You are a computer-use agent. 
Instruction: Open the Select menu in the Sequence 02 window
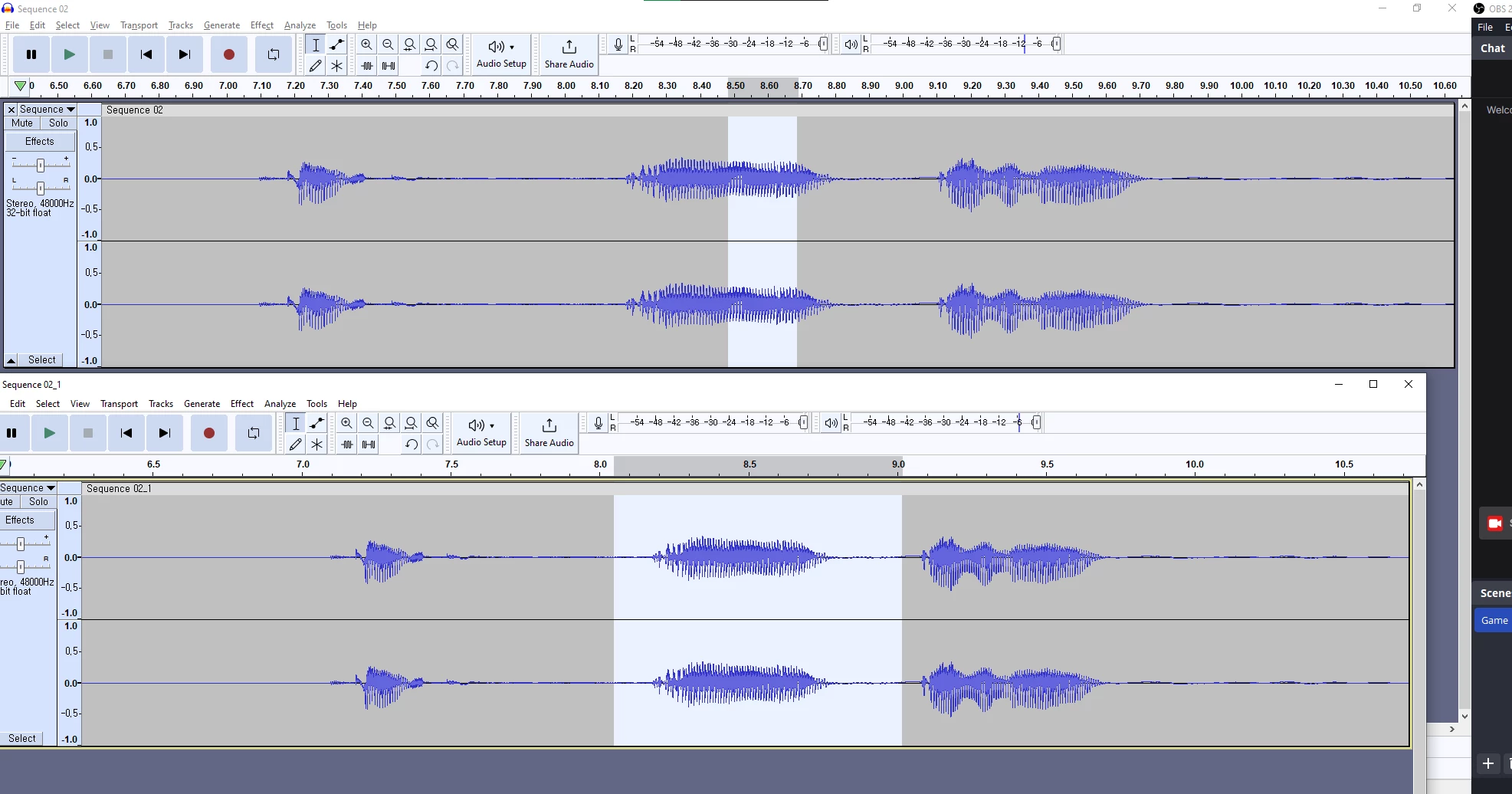pyautogui.click(x=67, y=25)
